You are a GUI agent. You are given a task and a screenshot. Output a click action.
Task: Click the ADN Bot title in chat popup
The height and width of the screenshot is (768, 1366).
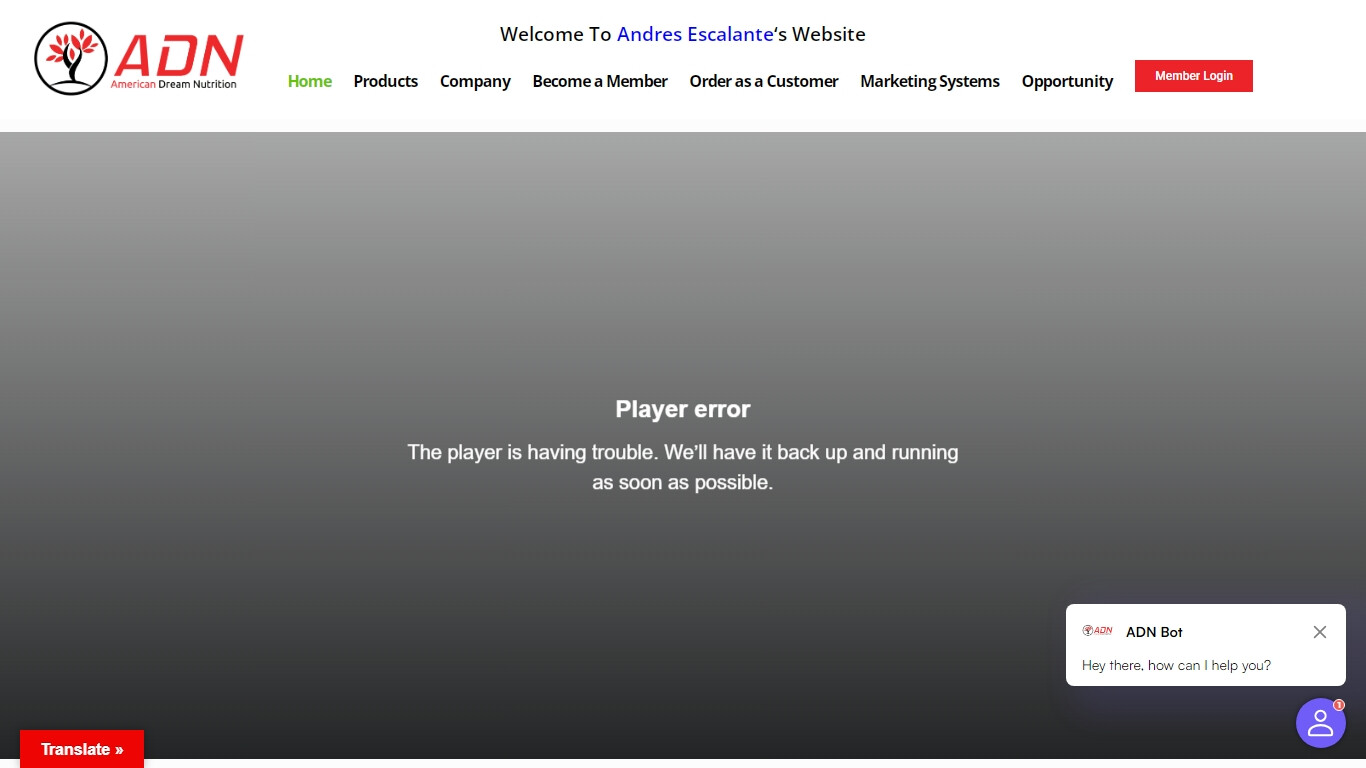1154,632
